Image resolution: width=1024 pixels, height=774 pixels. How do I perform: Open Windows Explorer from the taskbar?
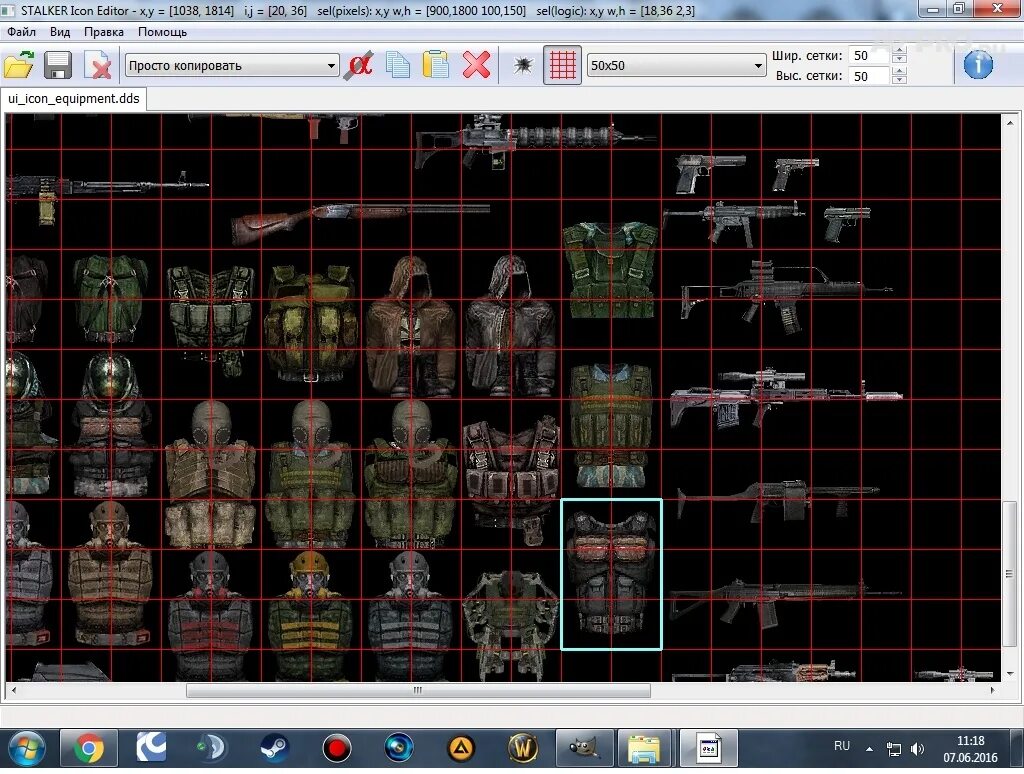click(645, 749)
